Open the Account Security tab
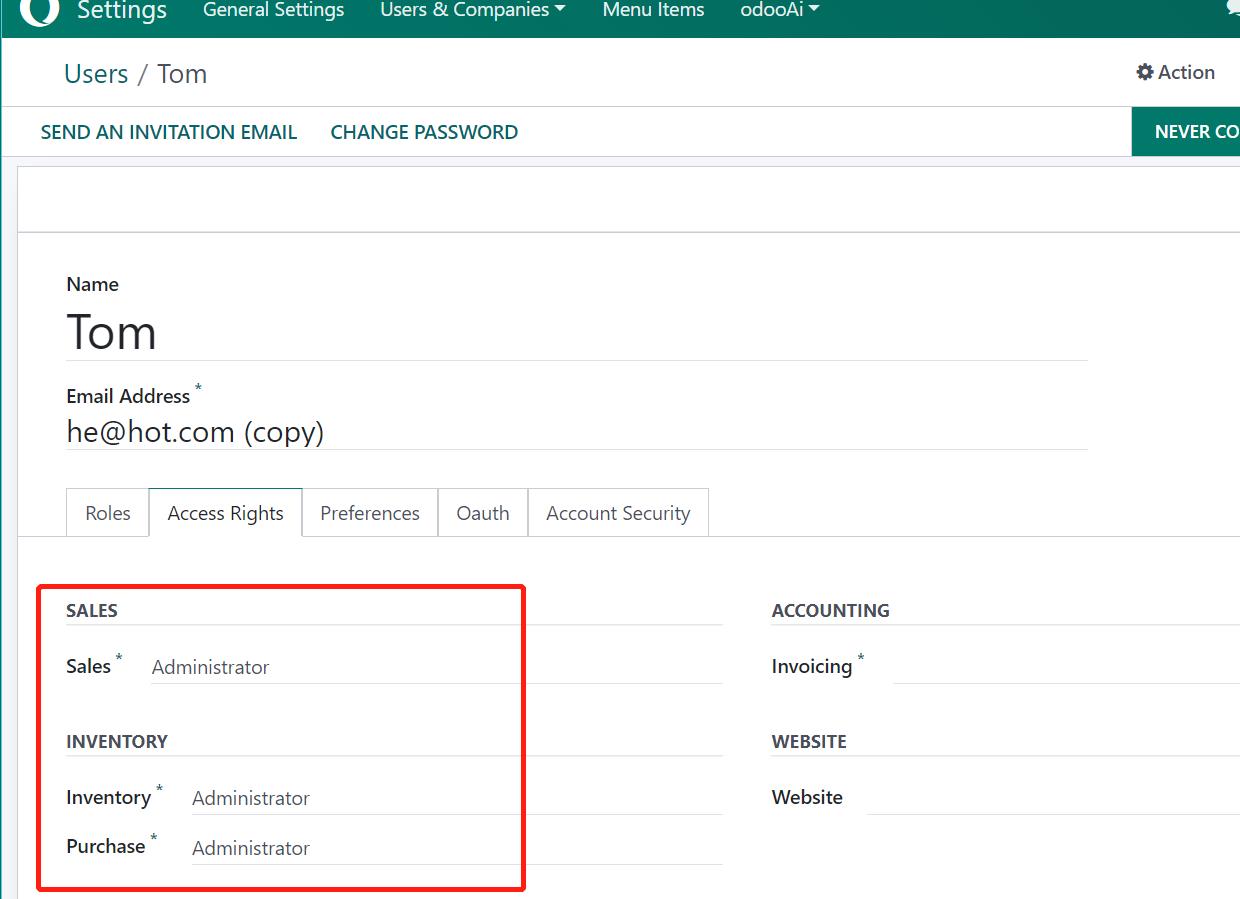The width and height of the screenshot is (1240, 899). coord(618,513)
